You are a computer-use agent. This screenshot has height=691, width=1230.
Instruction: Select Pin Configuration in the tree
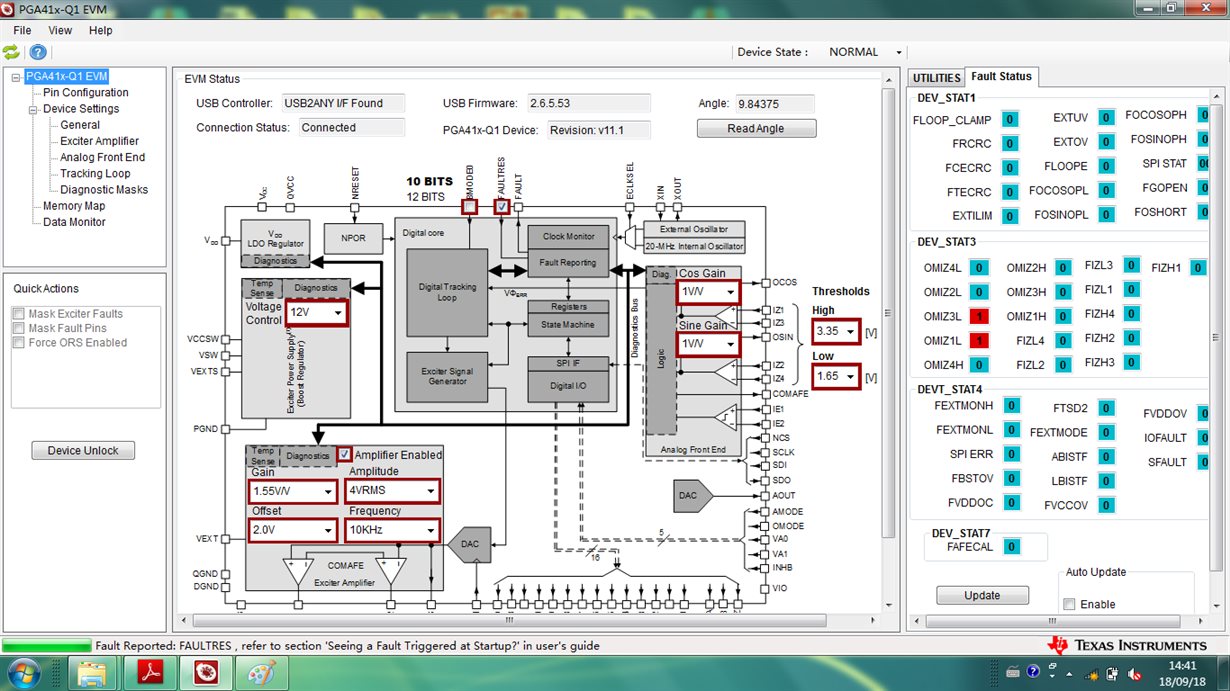point(86,93)
